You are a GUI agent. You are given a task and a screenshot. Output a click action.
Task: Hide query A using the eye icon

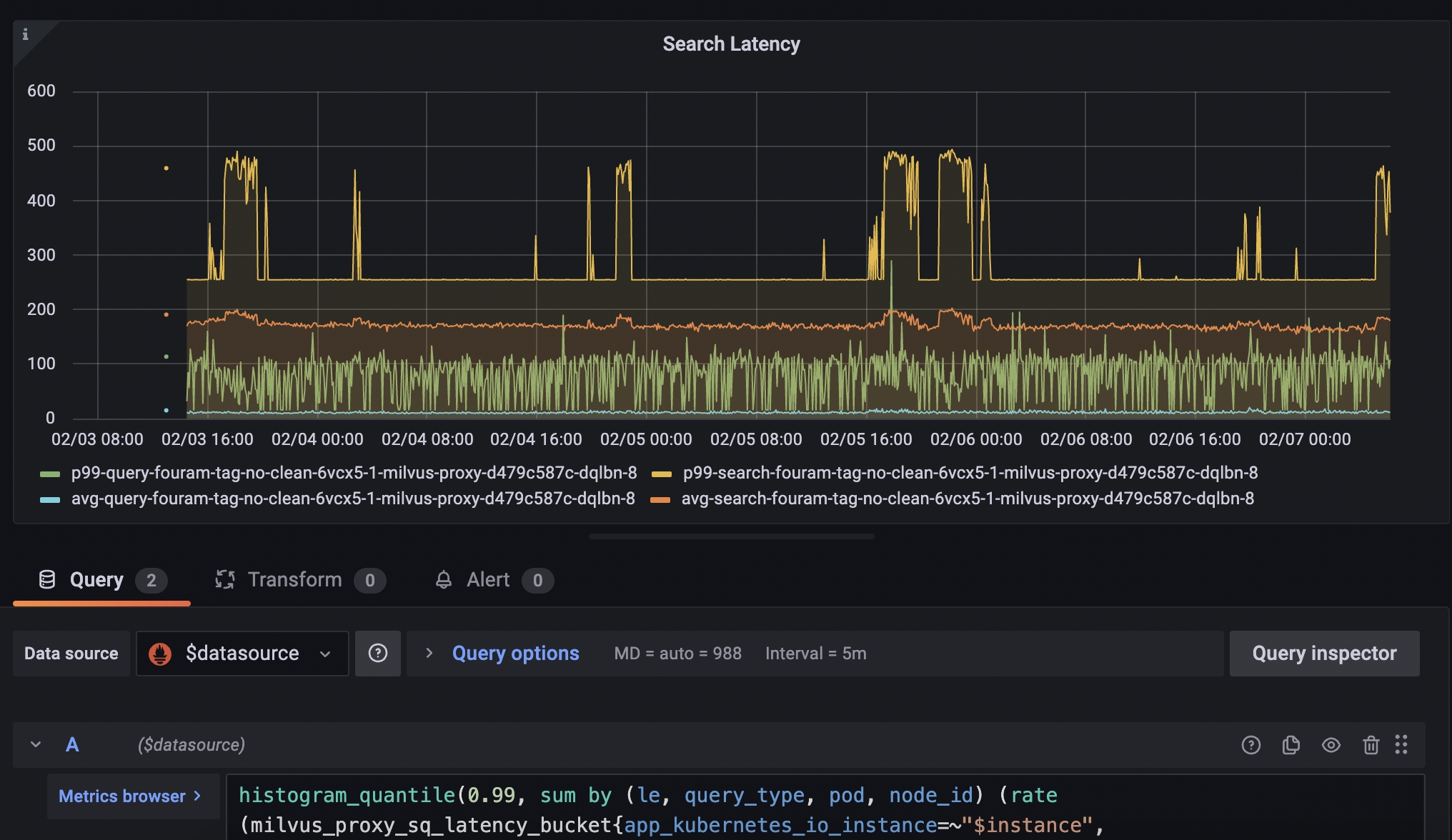pyautogui.click(x=1331, y=744)
